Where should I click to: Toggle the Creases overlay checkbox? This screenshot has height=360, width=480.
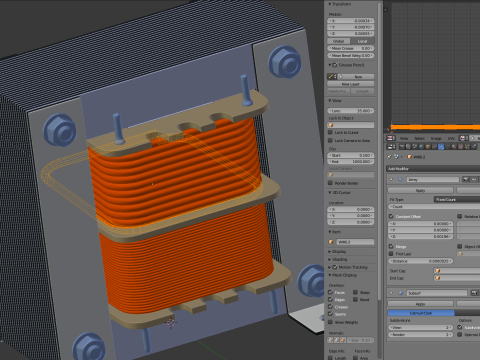pos(330,307)
